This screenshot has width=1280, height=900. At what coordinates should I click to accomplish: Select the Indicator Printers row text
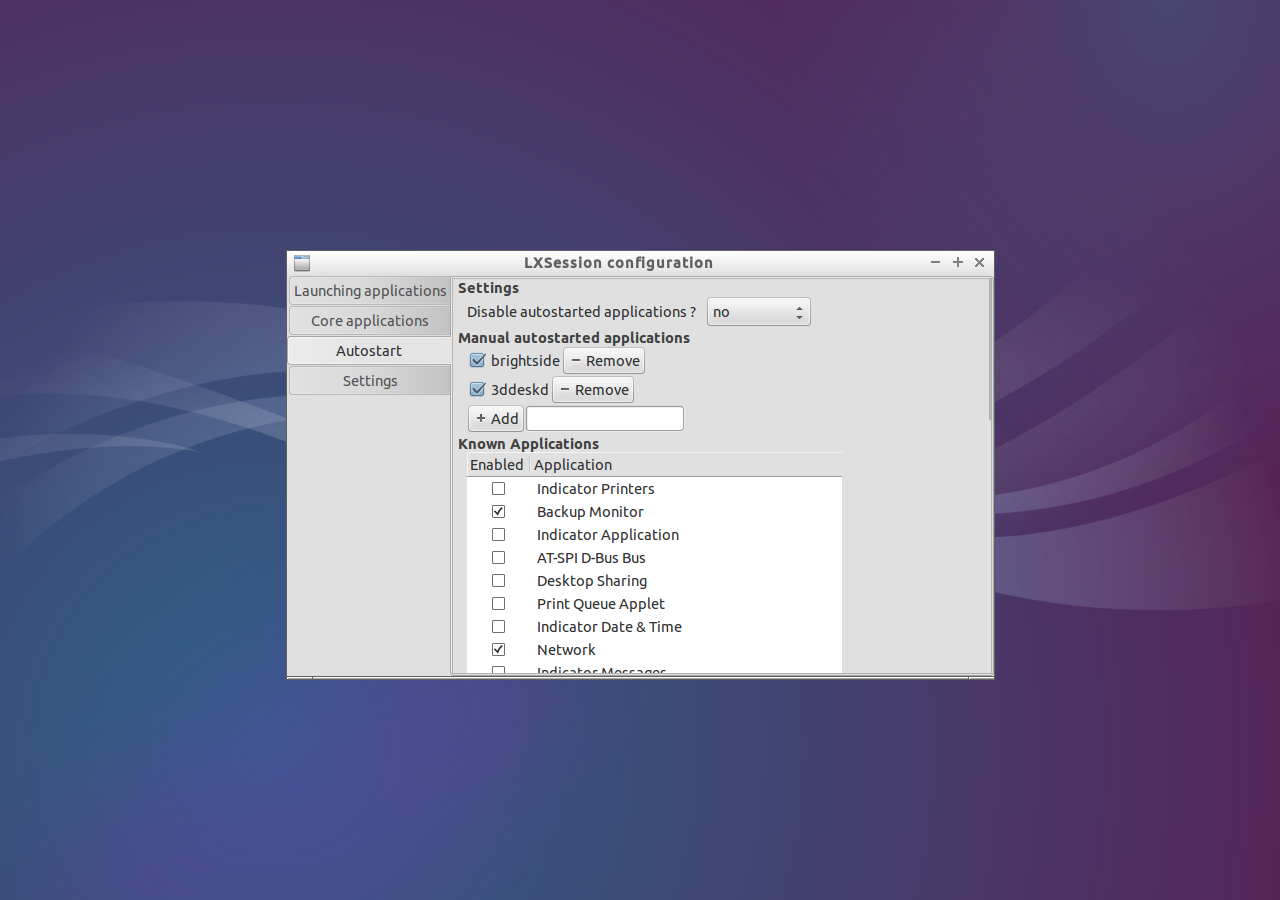[596, 489]
